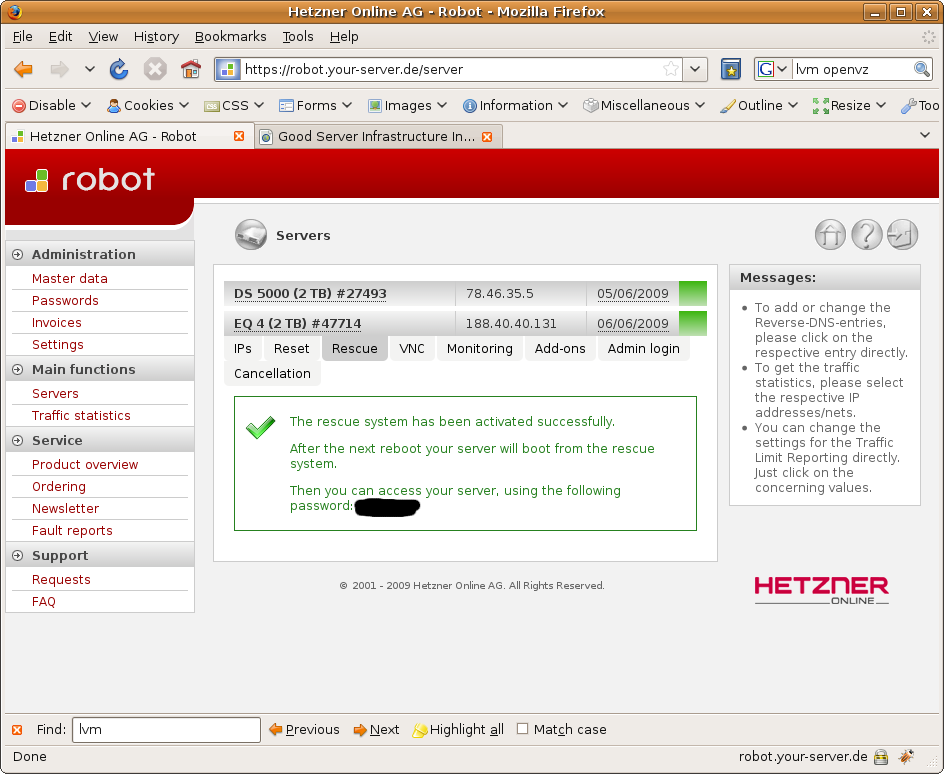Open the list all tabs dropdown

[925, 135]
